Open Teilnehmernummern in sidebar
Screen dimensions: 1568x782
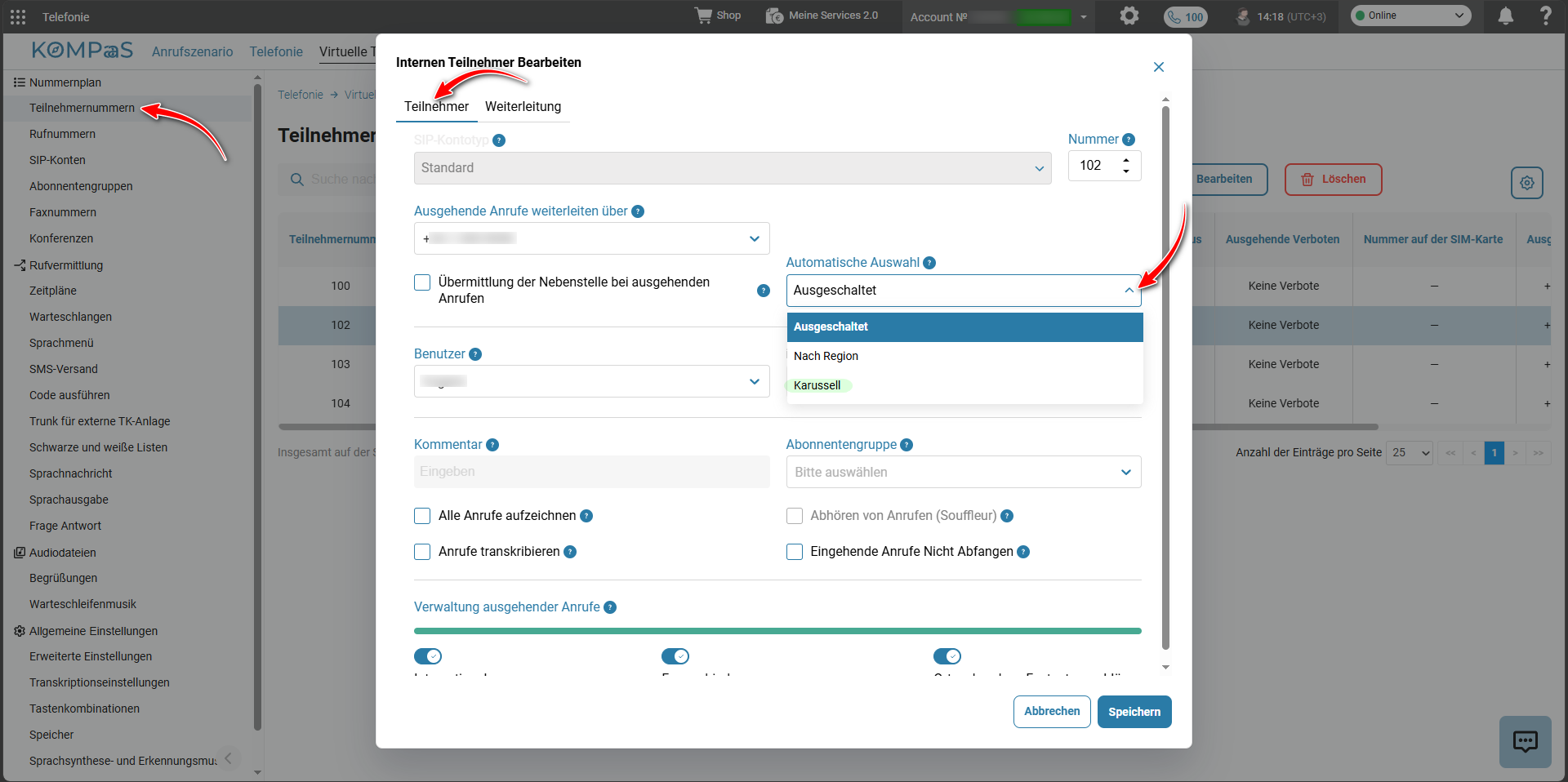[x=82, y=109]
